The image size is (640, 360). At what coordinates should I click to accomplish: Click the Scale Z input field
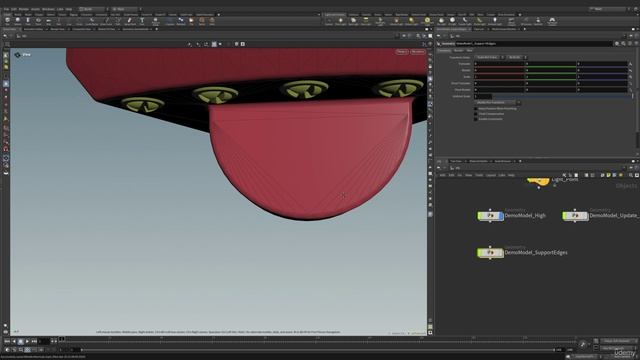[602, 77]
